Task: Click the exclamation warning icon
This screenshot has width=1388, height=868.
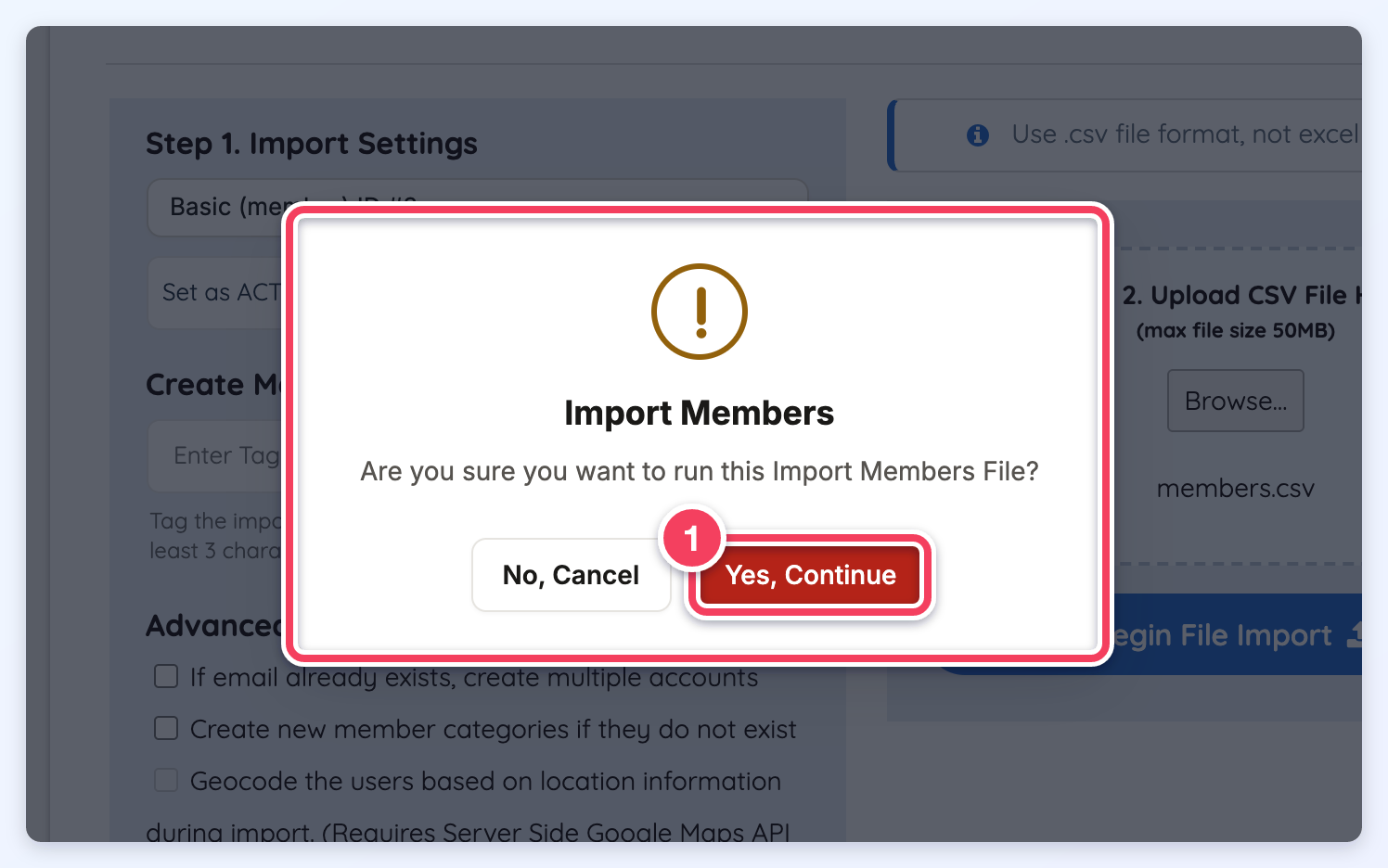Action: point(700,312)
